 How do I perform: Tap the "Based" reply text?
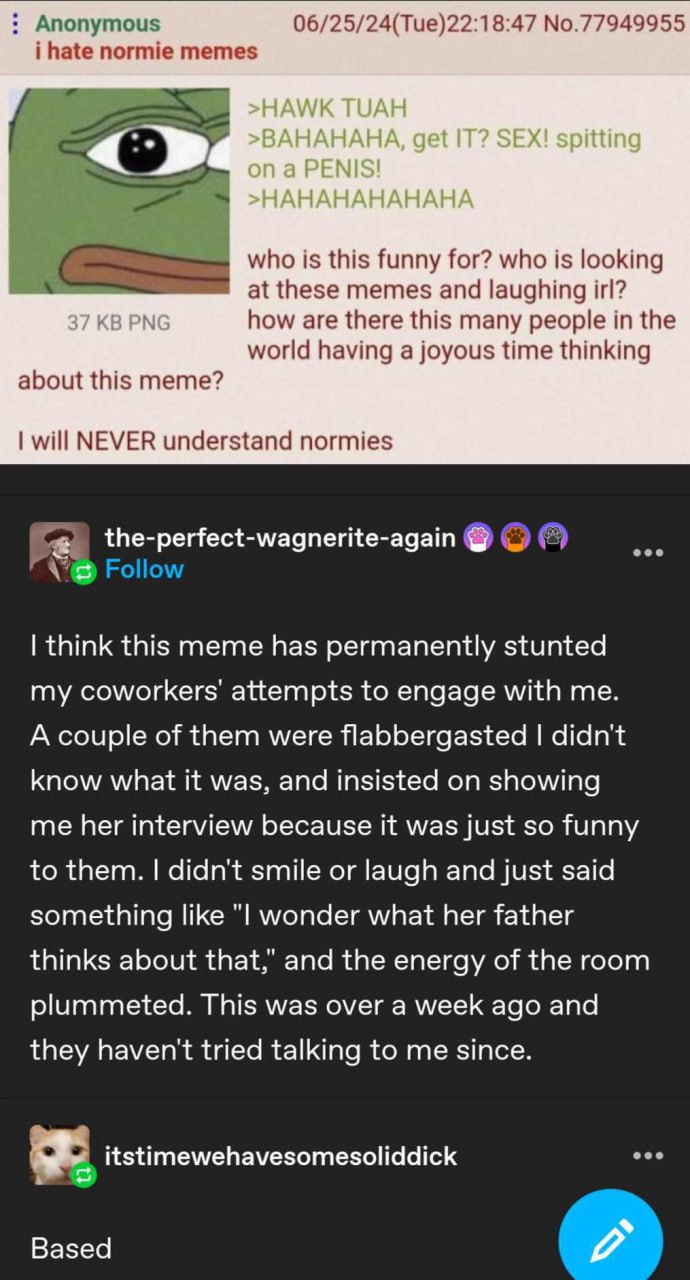click(x=71, y=1248)
